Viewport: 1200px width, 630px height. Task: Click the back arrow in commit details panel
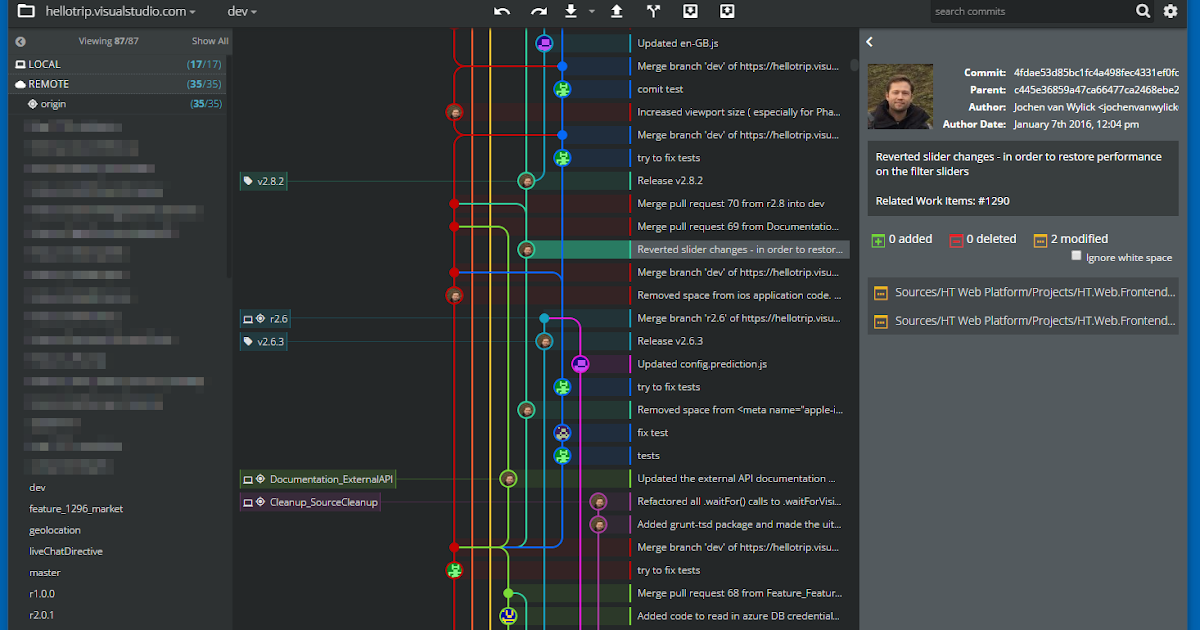pos(869,41)
